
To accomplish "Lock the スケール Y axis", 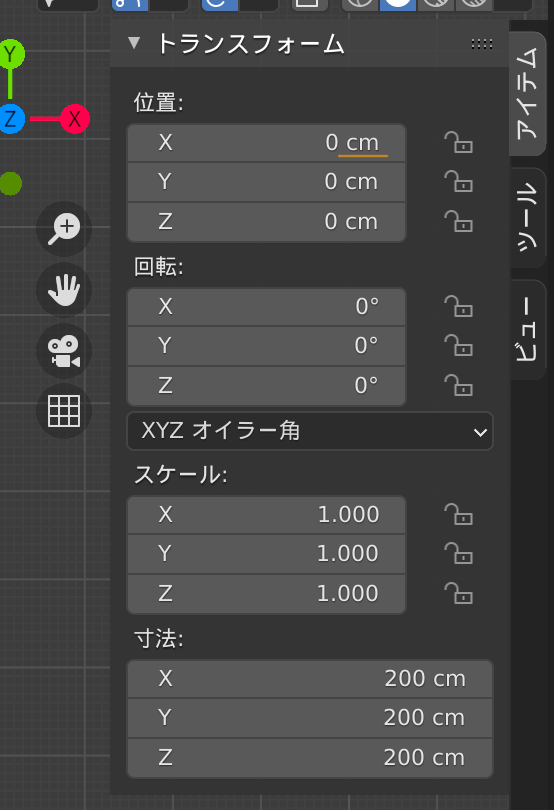I will coord(458,554).
